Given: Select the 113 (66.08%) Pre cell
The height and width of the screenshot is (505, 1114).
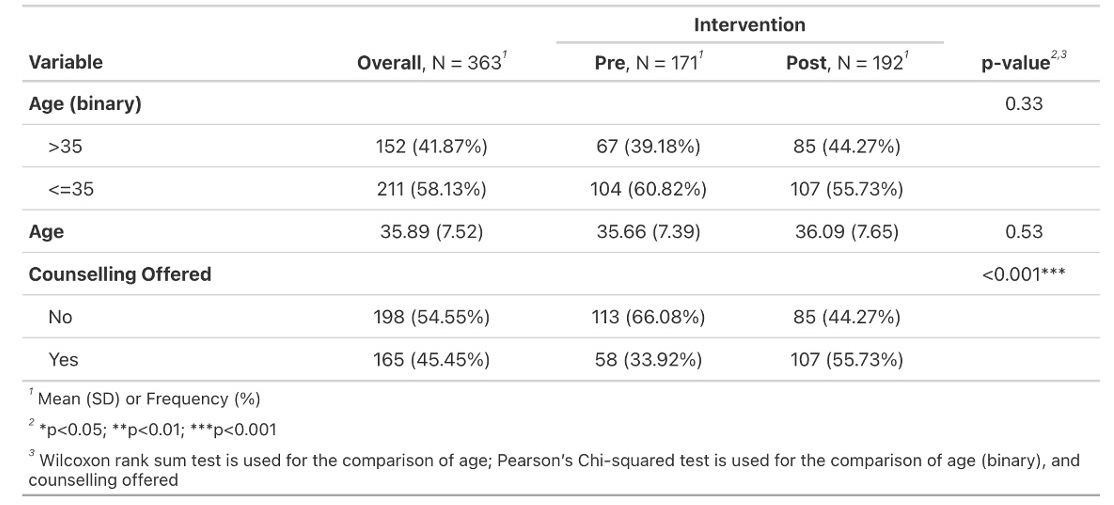Looking at the screenshot, I should pos(648,317).
